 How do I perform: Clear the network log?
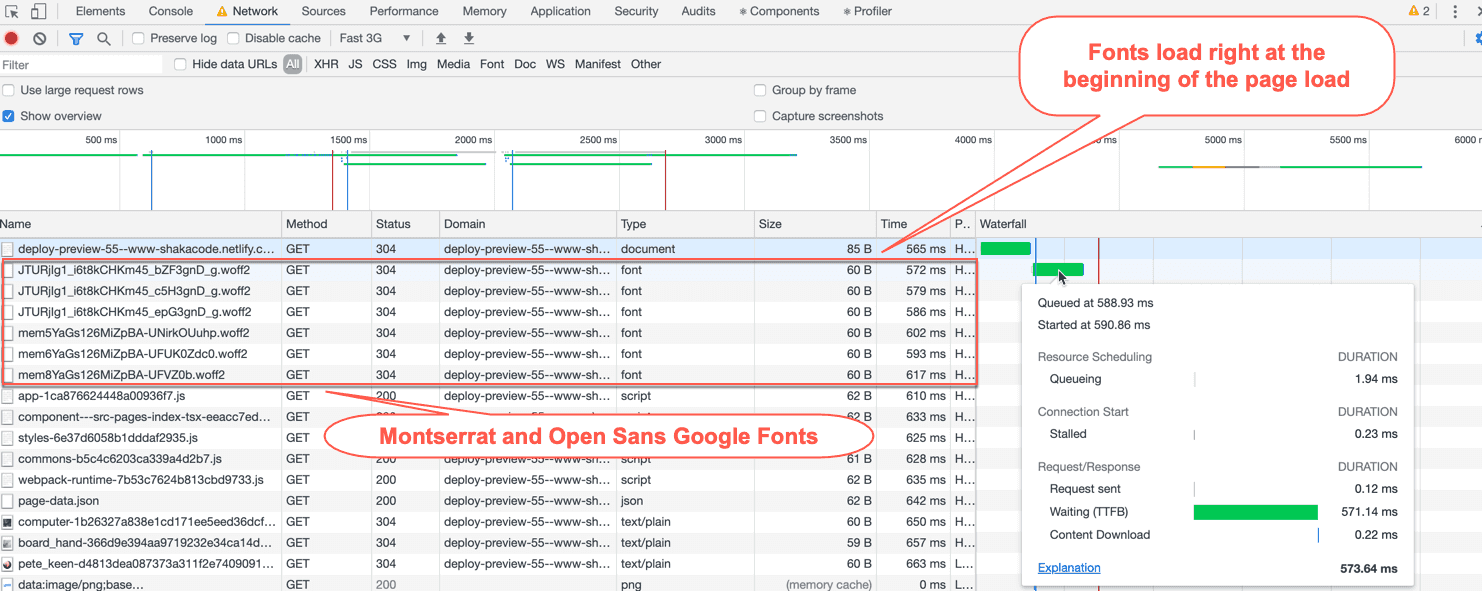click(40, 39)
